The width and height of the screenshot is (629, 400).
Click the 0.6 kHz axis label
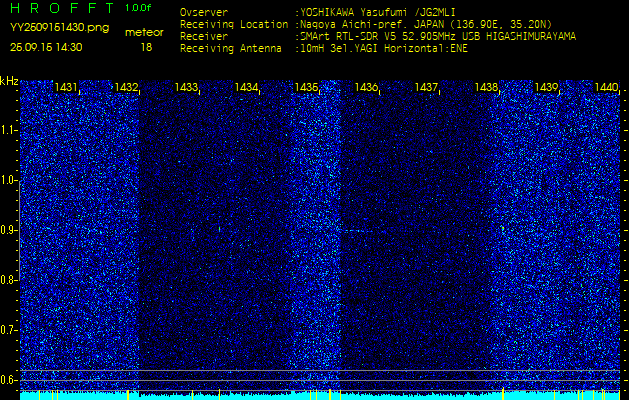pos(8,380)
